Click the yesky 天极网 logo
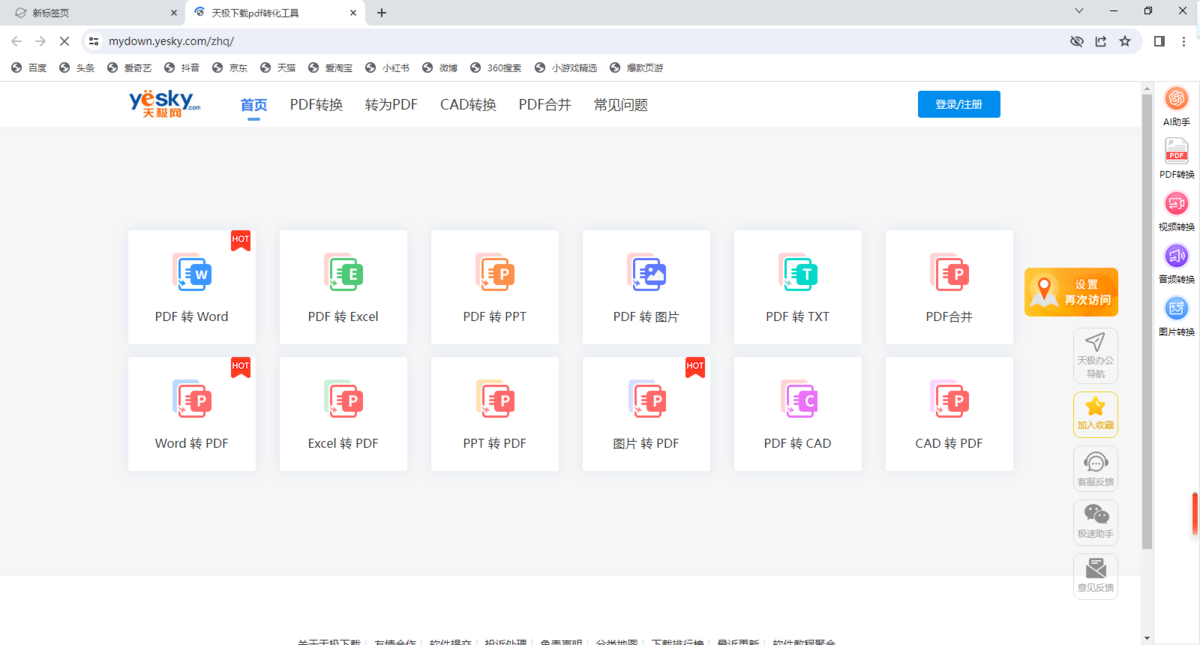The height and width of the screenshot is (645, 1200). (x=164, y=104)
